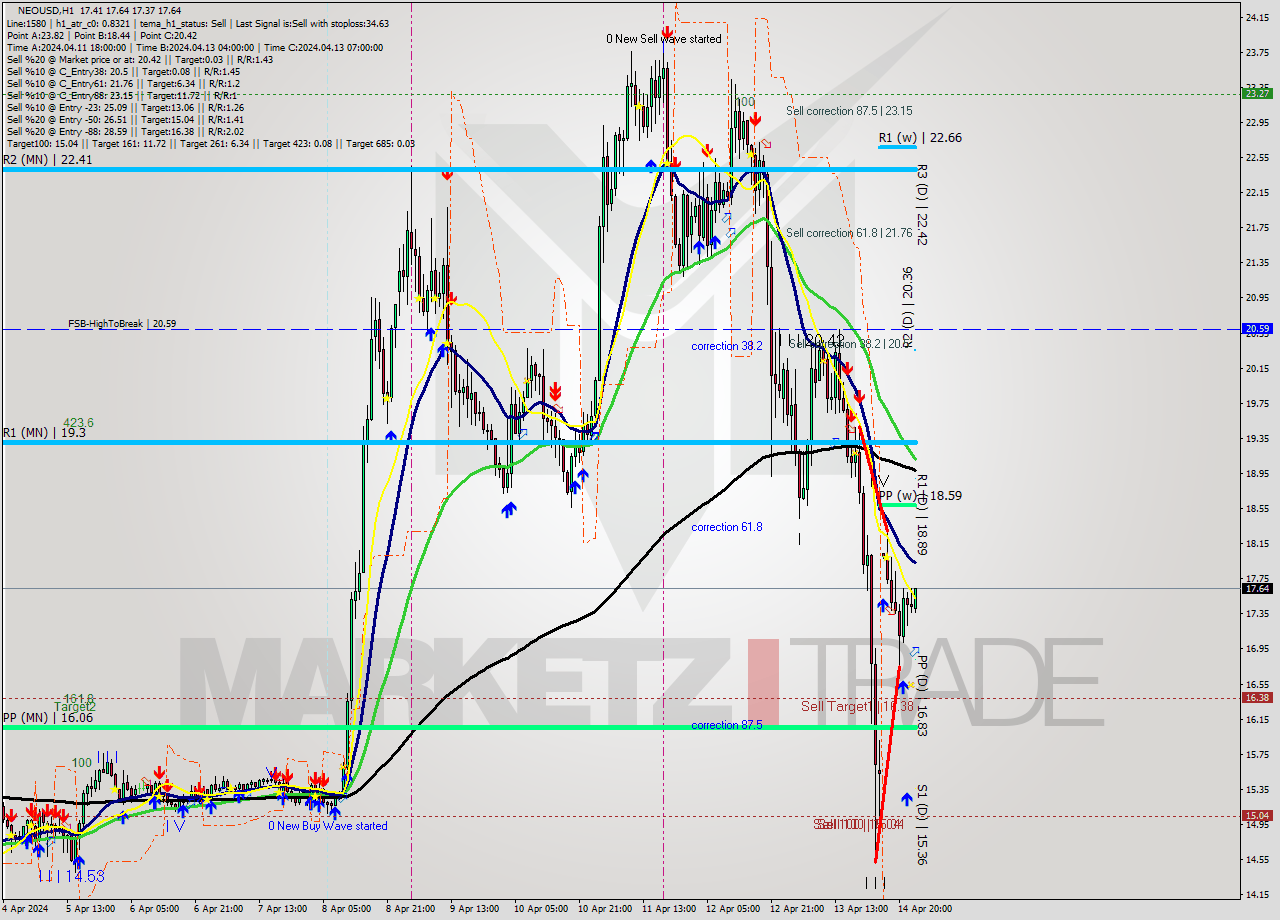Click '0 New Buy Wave started' text

[328, 826]
